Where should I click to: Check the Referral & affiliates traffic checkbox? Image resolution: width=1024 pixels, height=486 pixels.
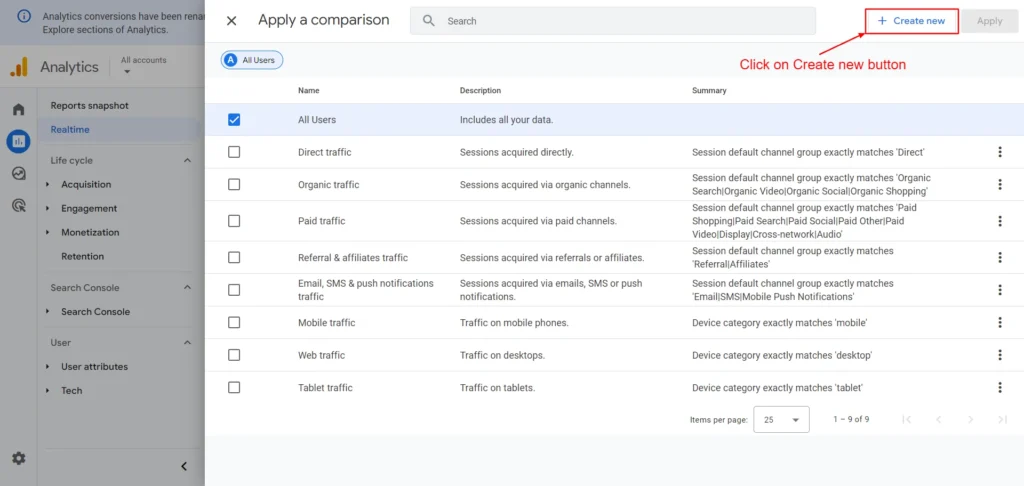(x=234, y=257)
